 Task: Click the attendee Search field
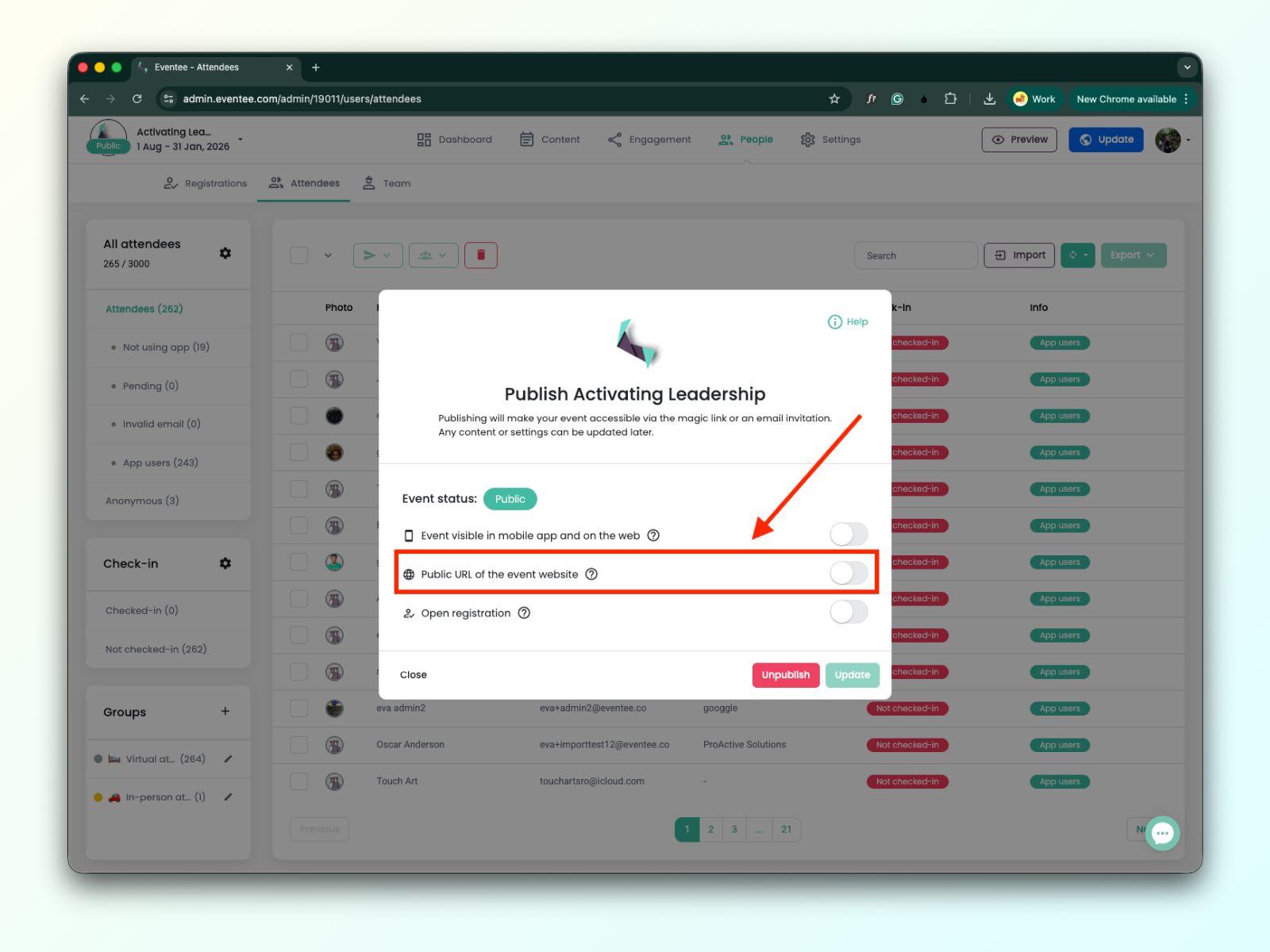tap(916, 255)
